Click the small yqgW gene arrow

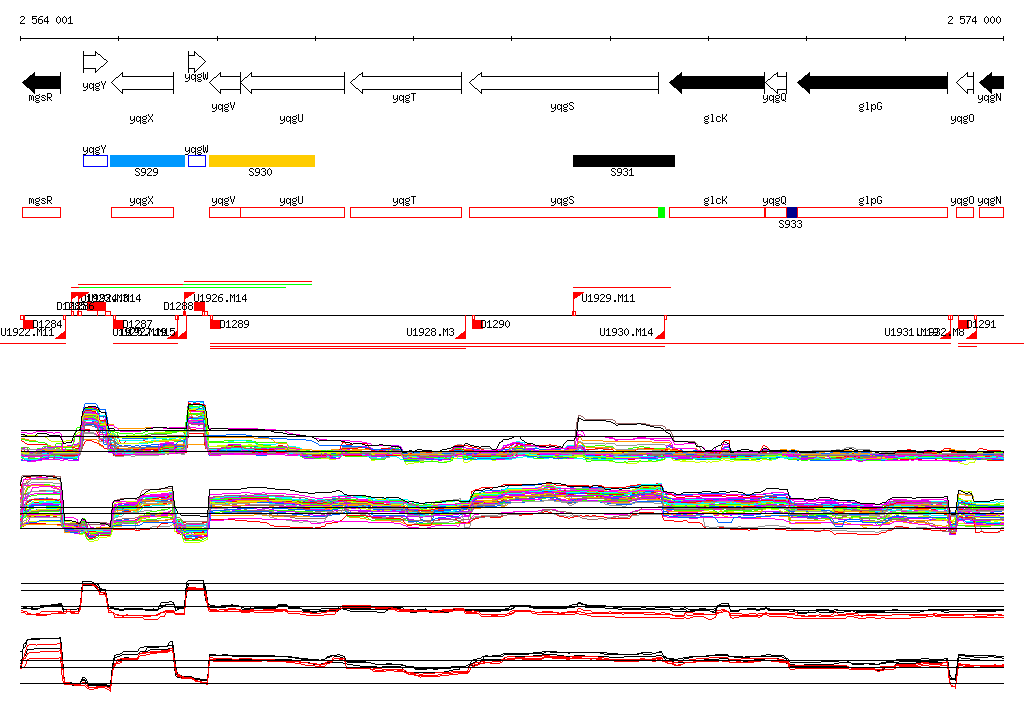click(197, 62)
